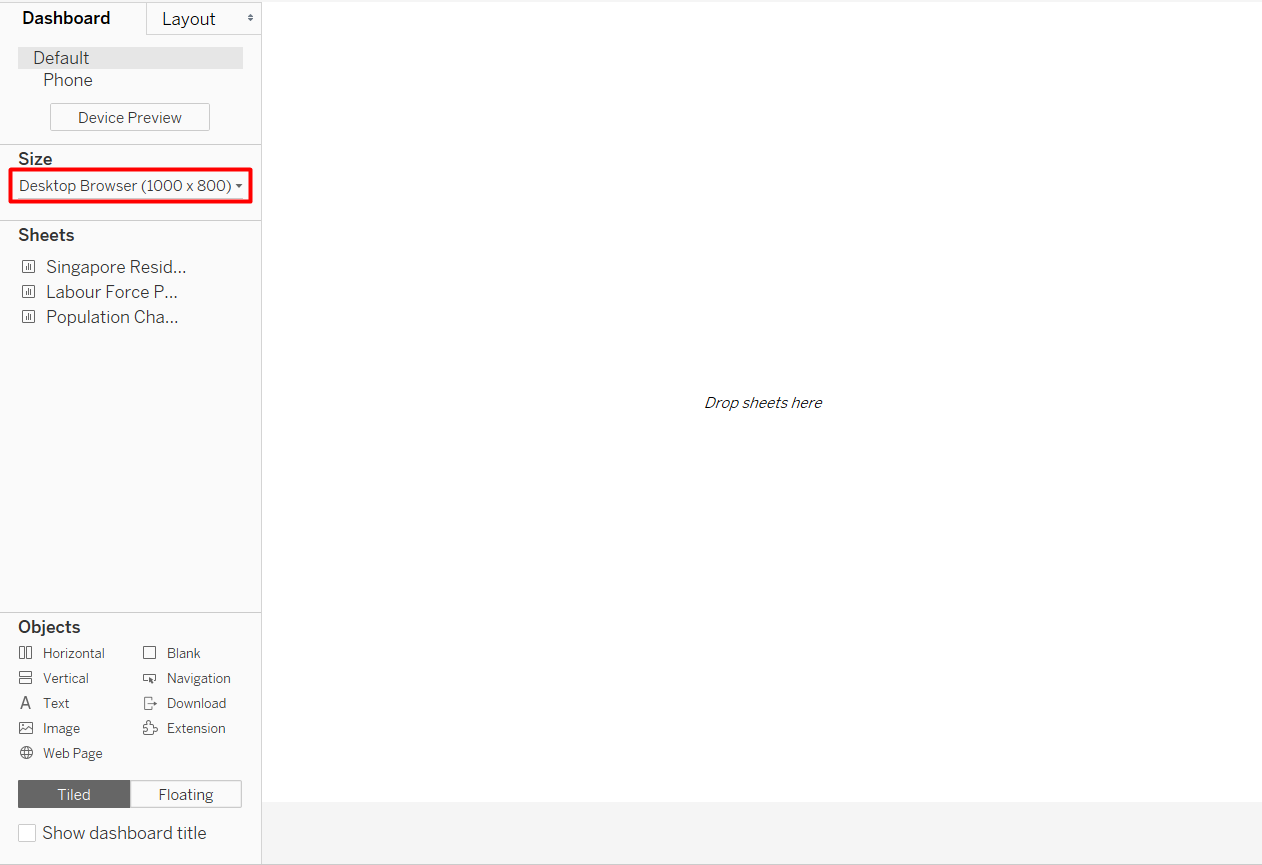Select the Image object icon
This screenshot has width=1262, height=865.
[26, 728]
